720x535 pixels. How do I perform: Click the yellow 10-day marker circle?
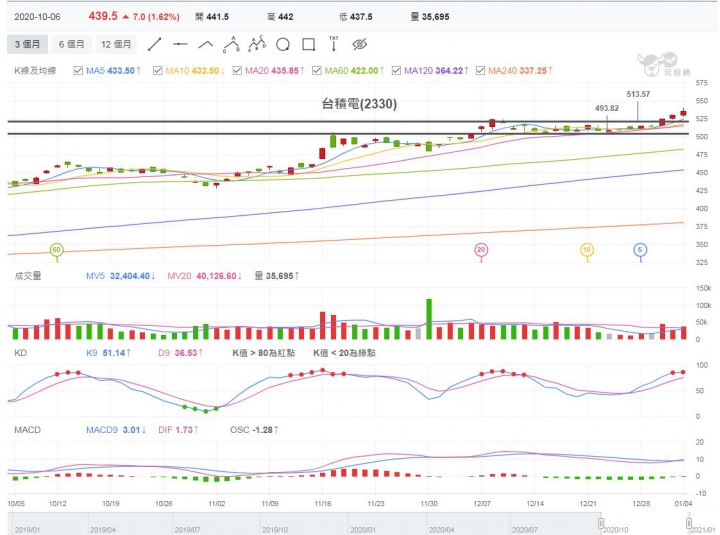click(x=587, y=250)
